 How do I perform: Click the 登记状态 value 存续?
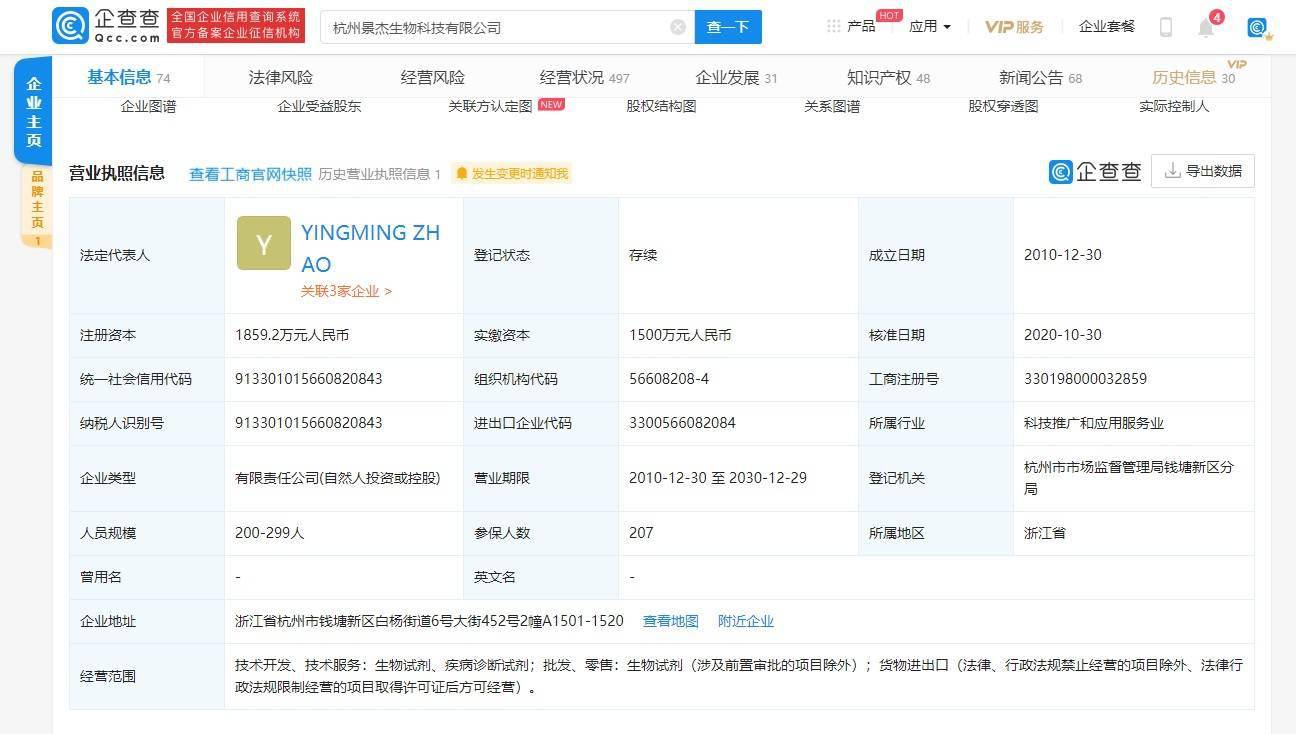coord(643,255)
